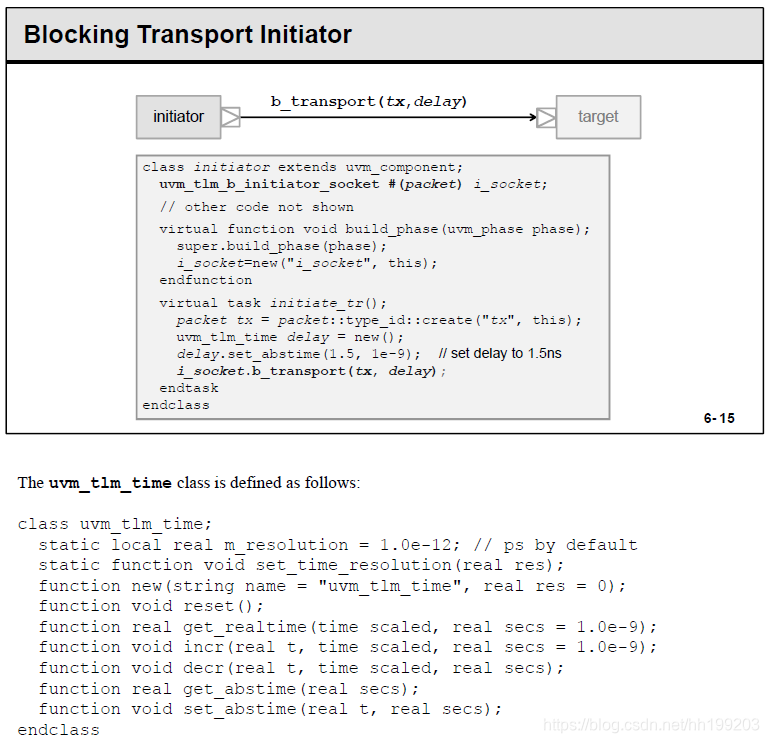Click the i_socket=new("i_socket", this) line
This screenshot has width=769, height=743.
[307, 263]
